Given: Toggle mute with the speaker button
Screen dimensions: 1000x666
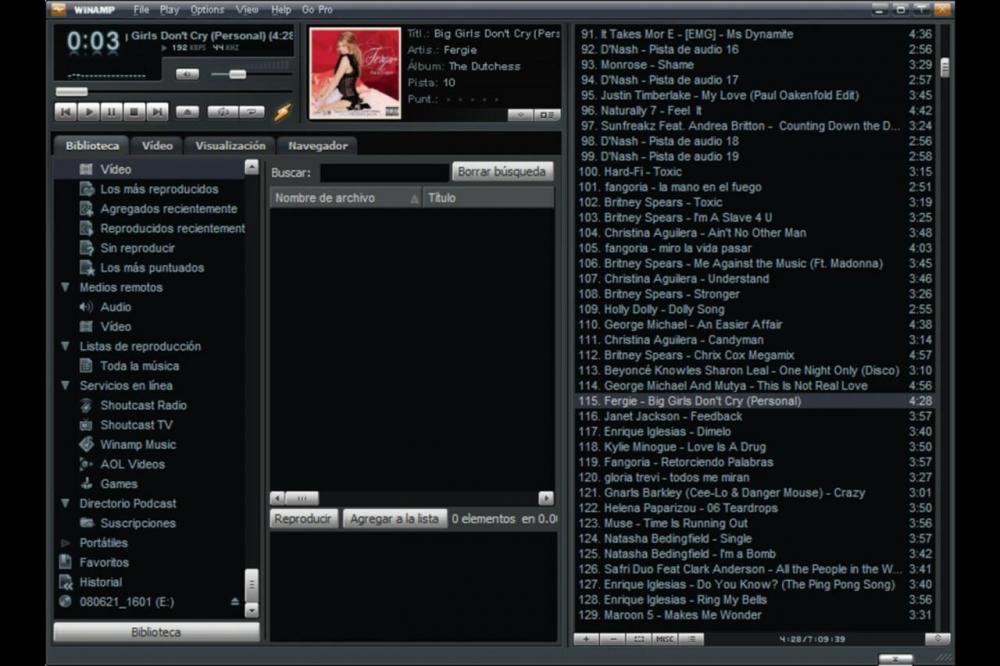Looking at the screenshot, I should click(187, 74).
